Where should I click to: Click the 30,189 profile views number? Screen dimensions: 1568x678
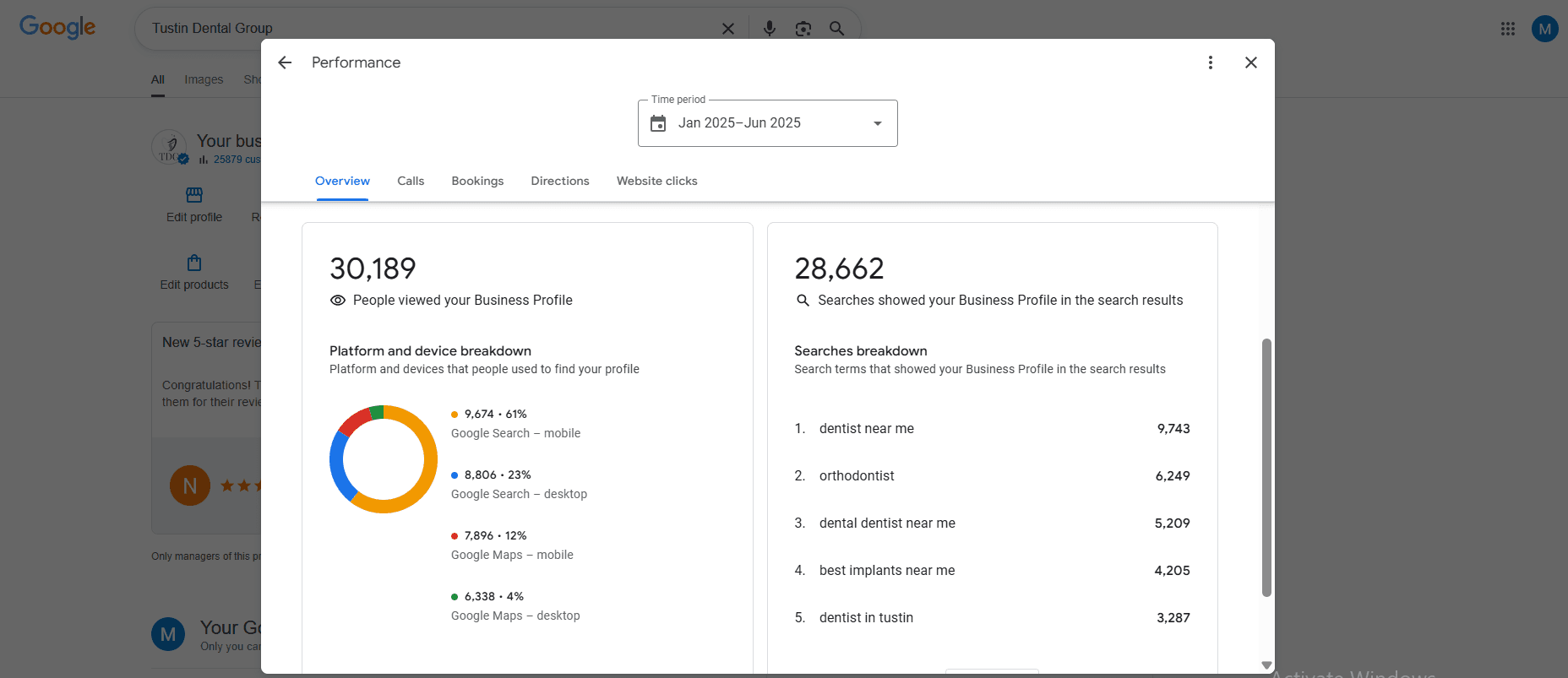pyautogui.click(x=373, y=268)
